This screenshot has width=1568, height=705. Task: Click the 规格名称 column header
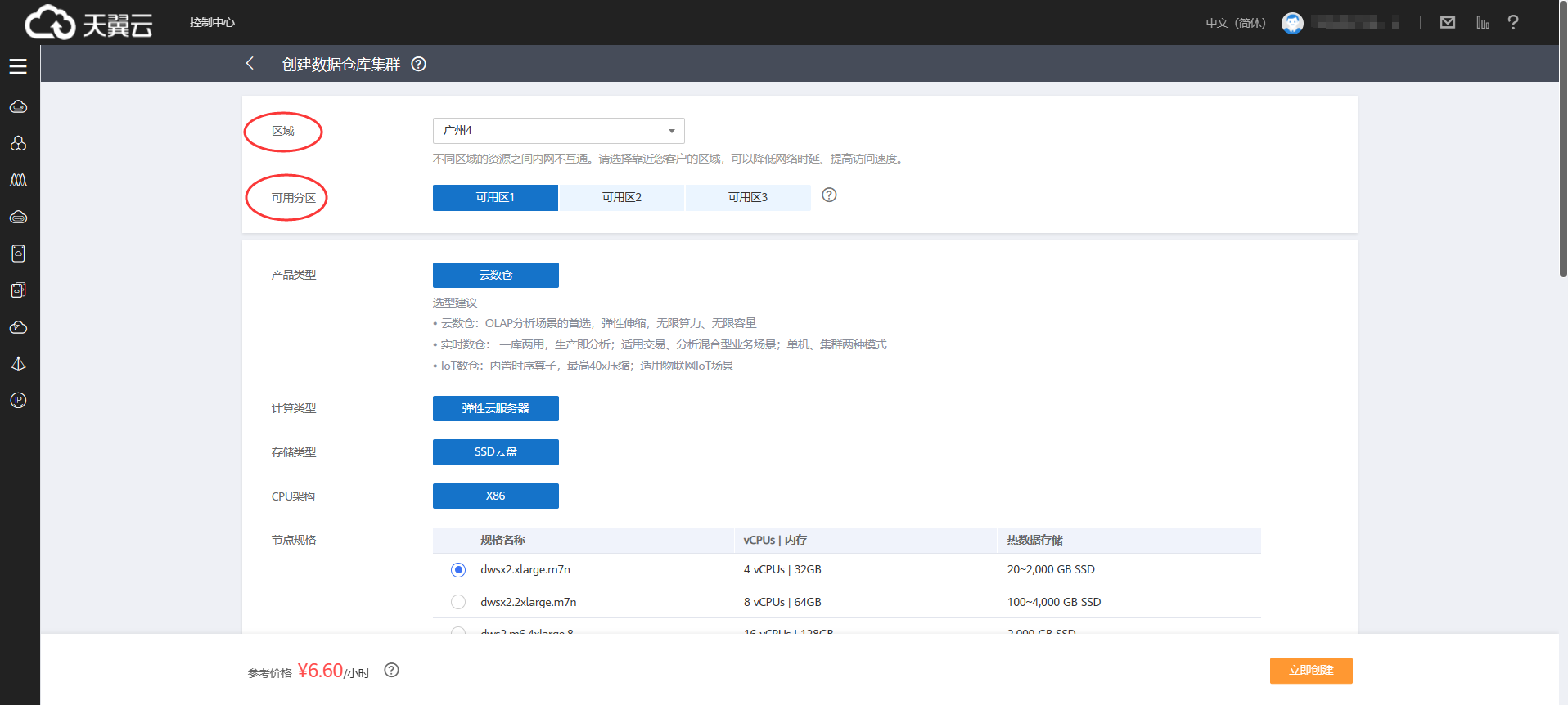[502, 540]
